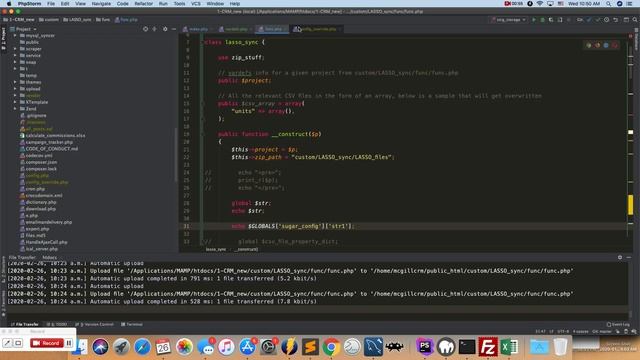Open the Refactor menu

[x=143, y=4]
